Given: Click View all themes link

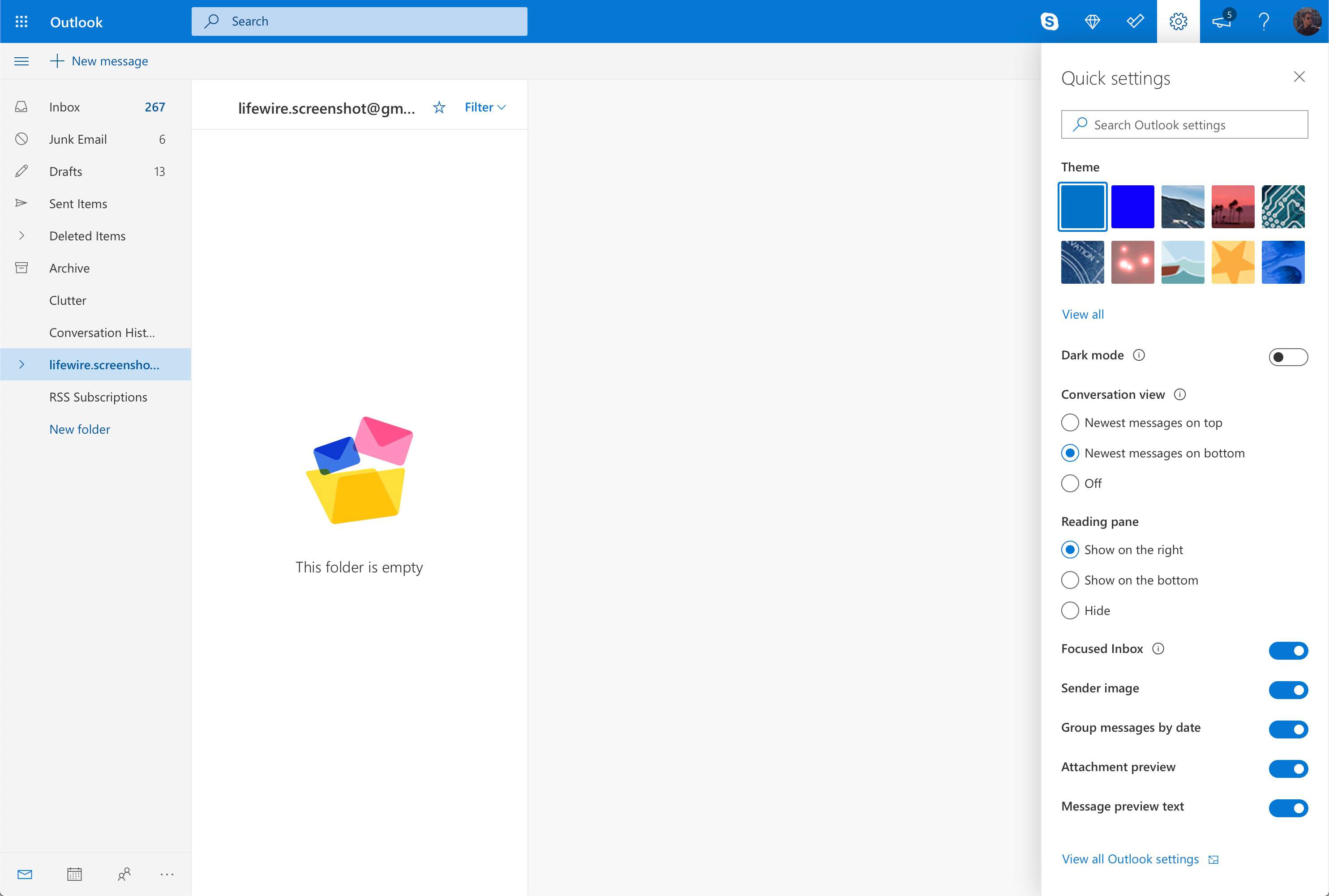Looking at the screenshot, I should [1083, 313].
